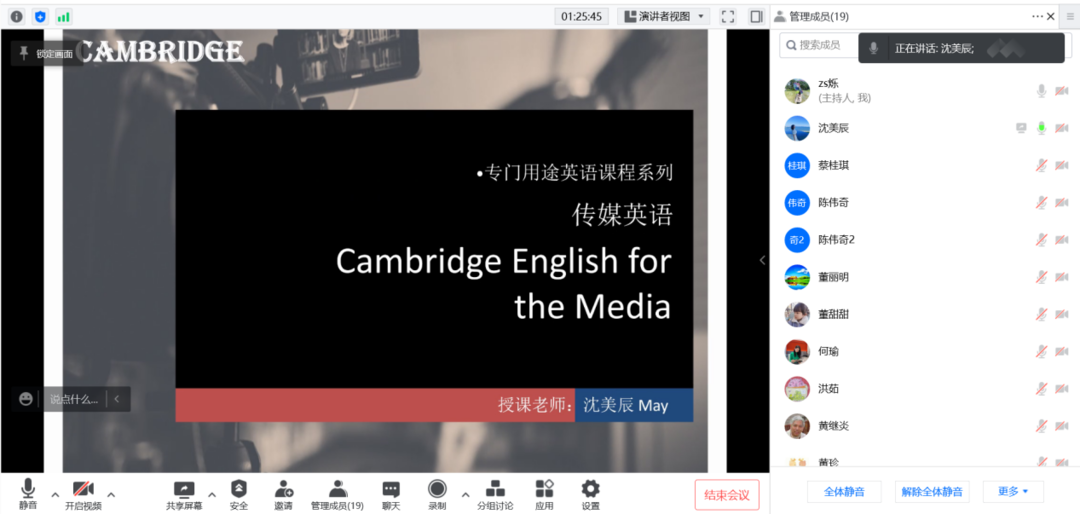Open the apps icon

pos(544,489)
